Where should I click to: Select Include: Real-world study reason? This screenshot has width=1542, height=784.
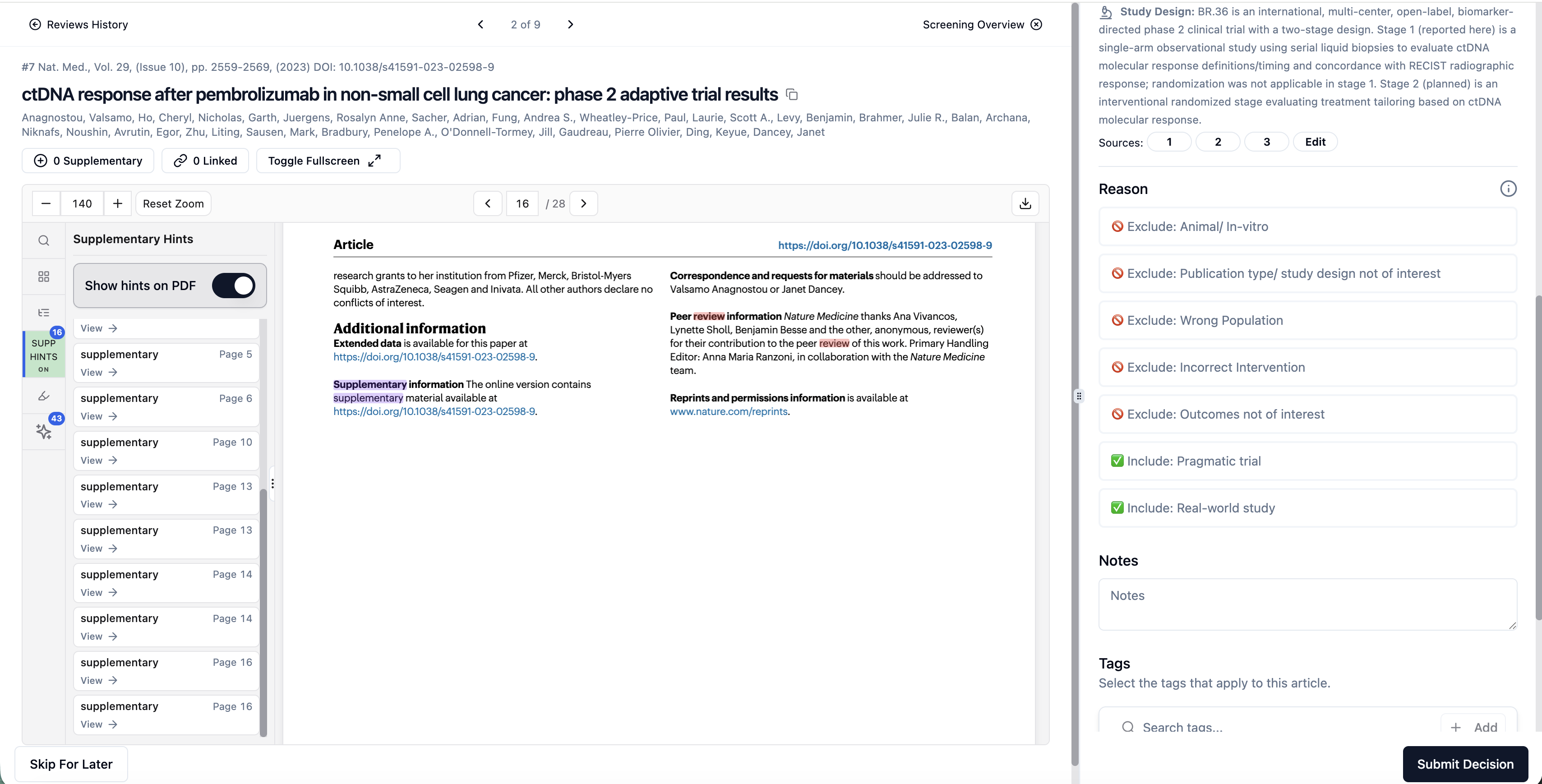(1307, 508)
